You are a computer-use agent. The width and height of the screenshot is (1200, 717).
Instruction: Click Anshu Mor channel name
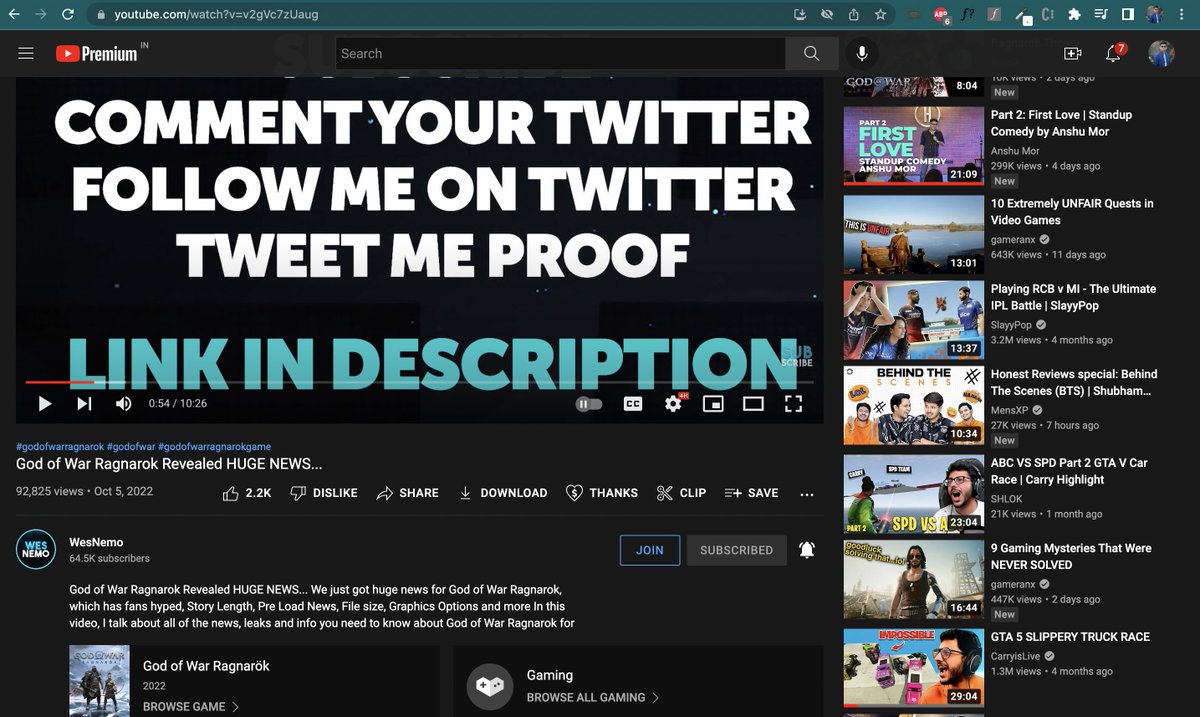[x=1015, y=151]
